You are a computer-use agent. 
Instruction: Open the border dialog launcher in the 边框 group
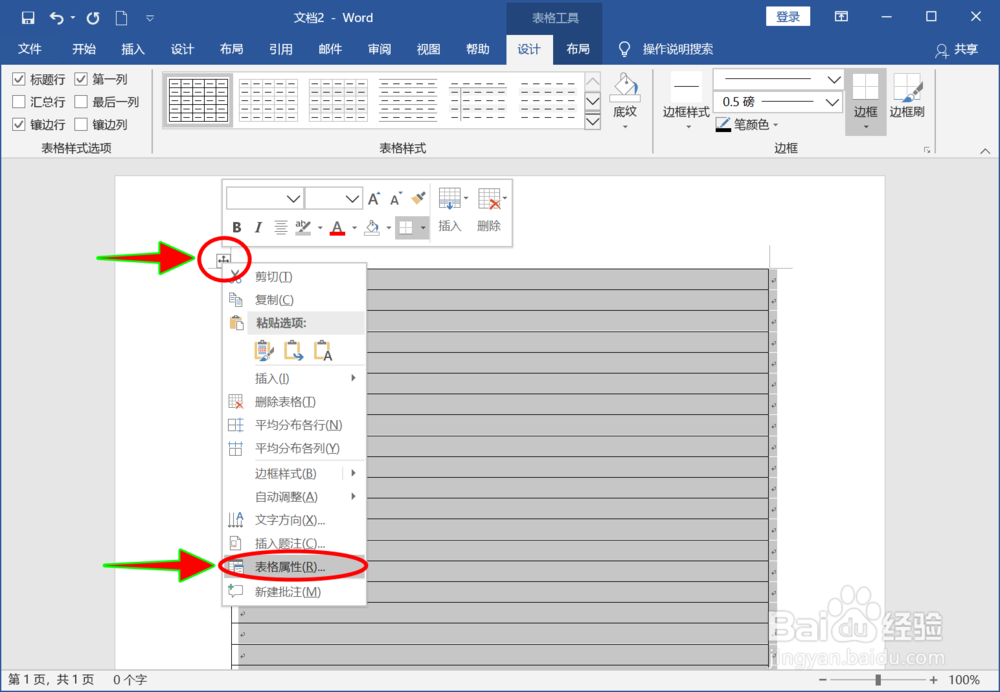coord(927,150)
